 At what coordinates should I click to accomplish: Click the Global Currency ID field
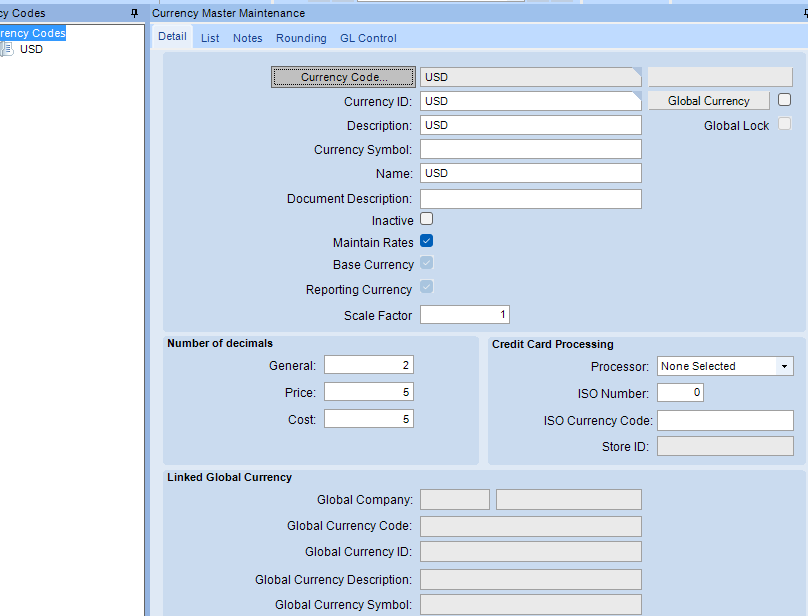(531, 552)
